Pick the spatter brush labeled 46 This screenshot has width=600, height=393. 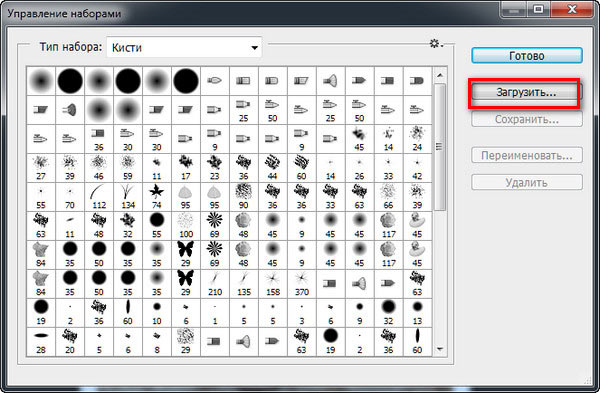(x=99, y=168)
